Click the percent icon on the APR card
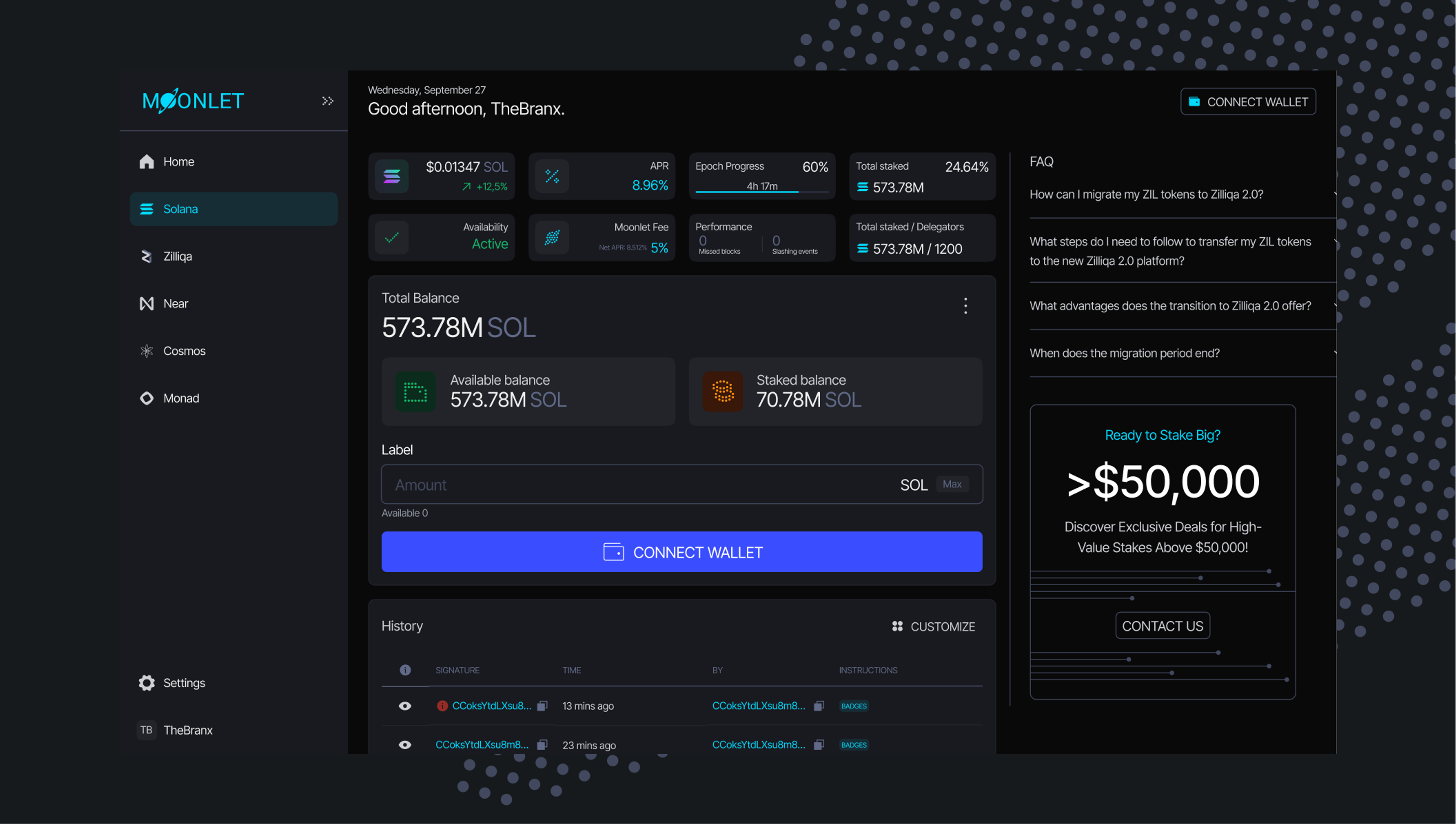Image resolution: width=1456 pixels, height=824 pixels. (552, 177)
